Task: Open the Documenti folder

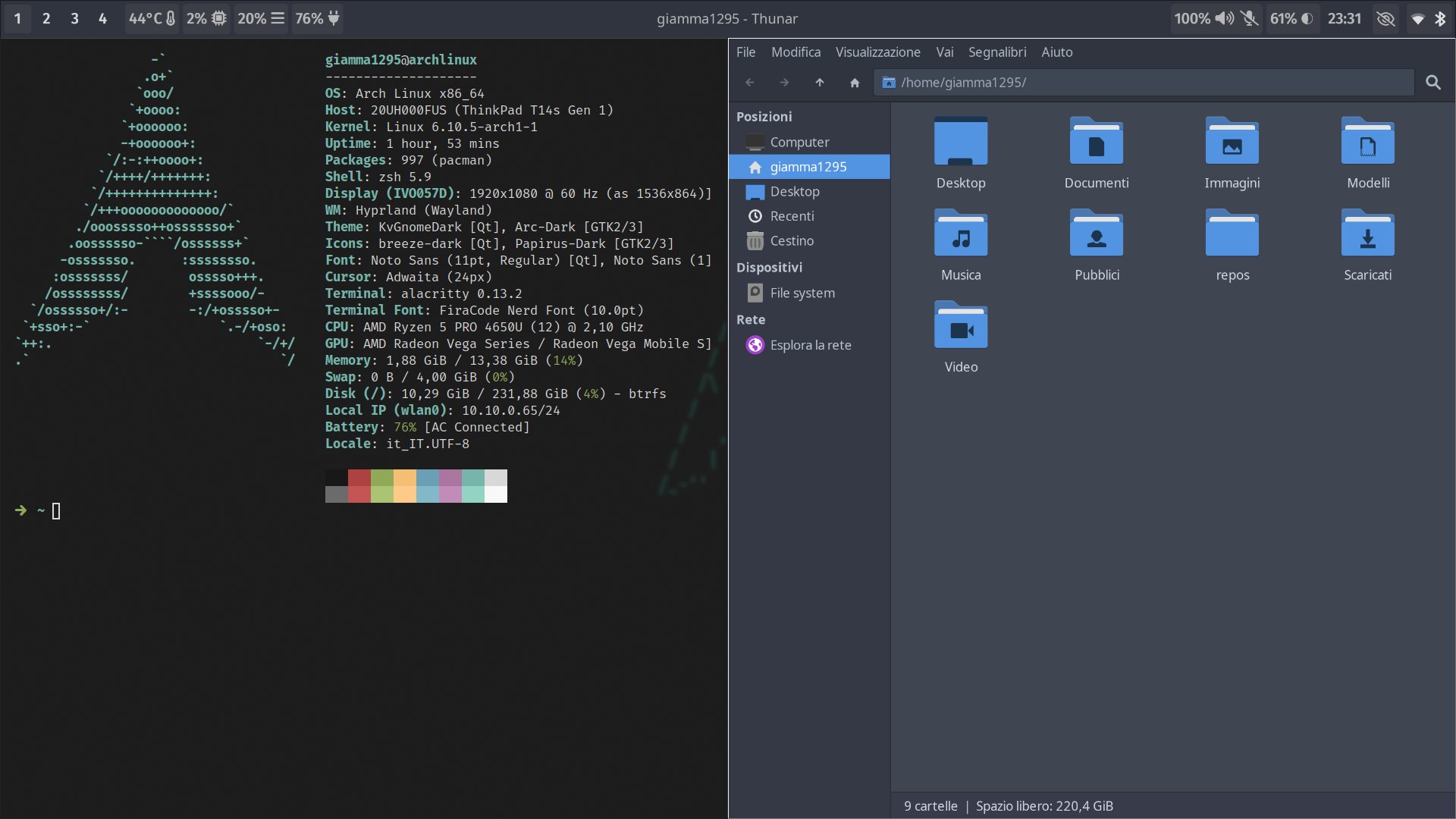Action: point(1097,142)
